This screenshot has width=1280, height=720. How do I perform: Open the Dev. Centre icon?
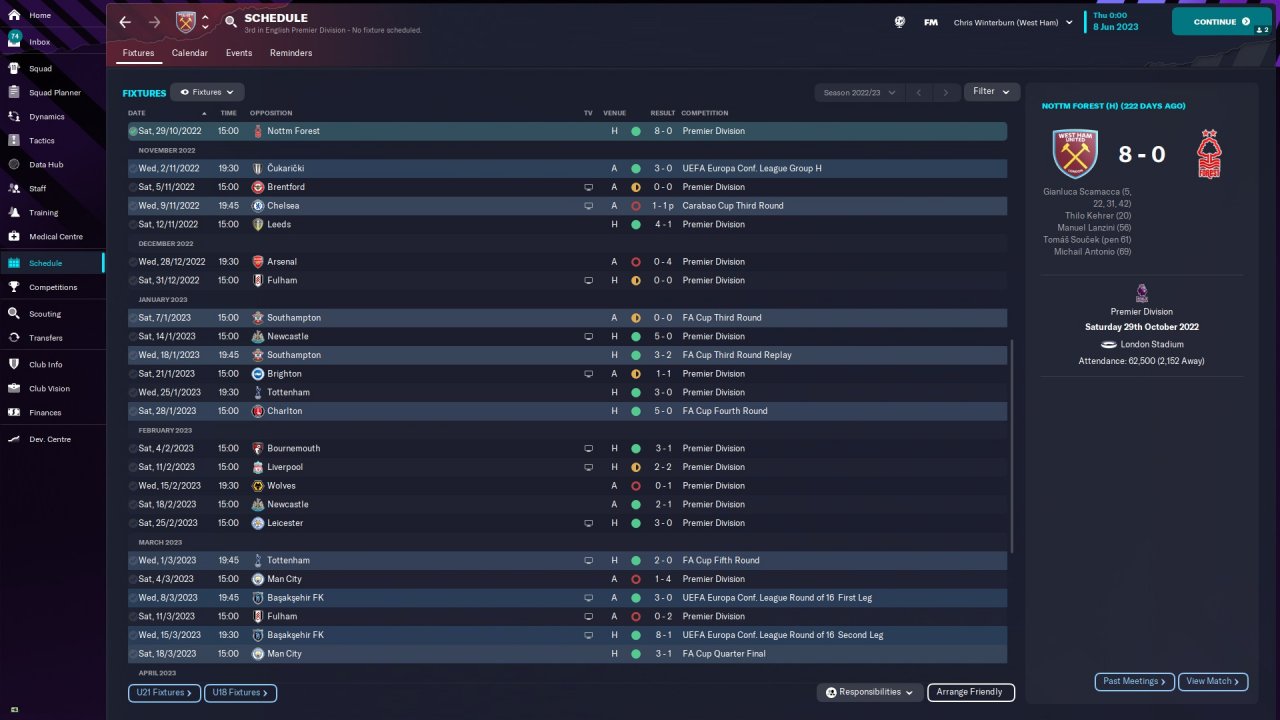click(14, 440)
